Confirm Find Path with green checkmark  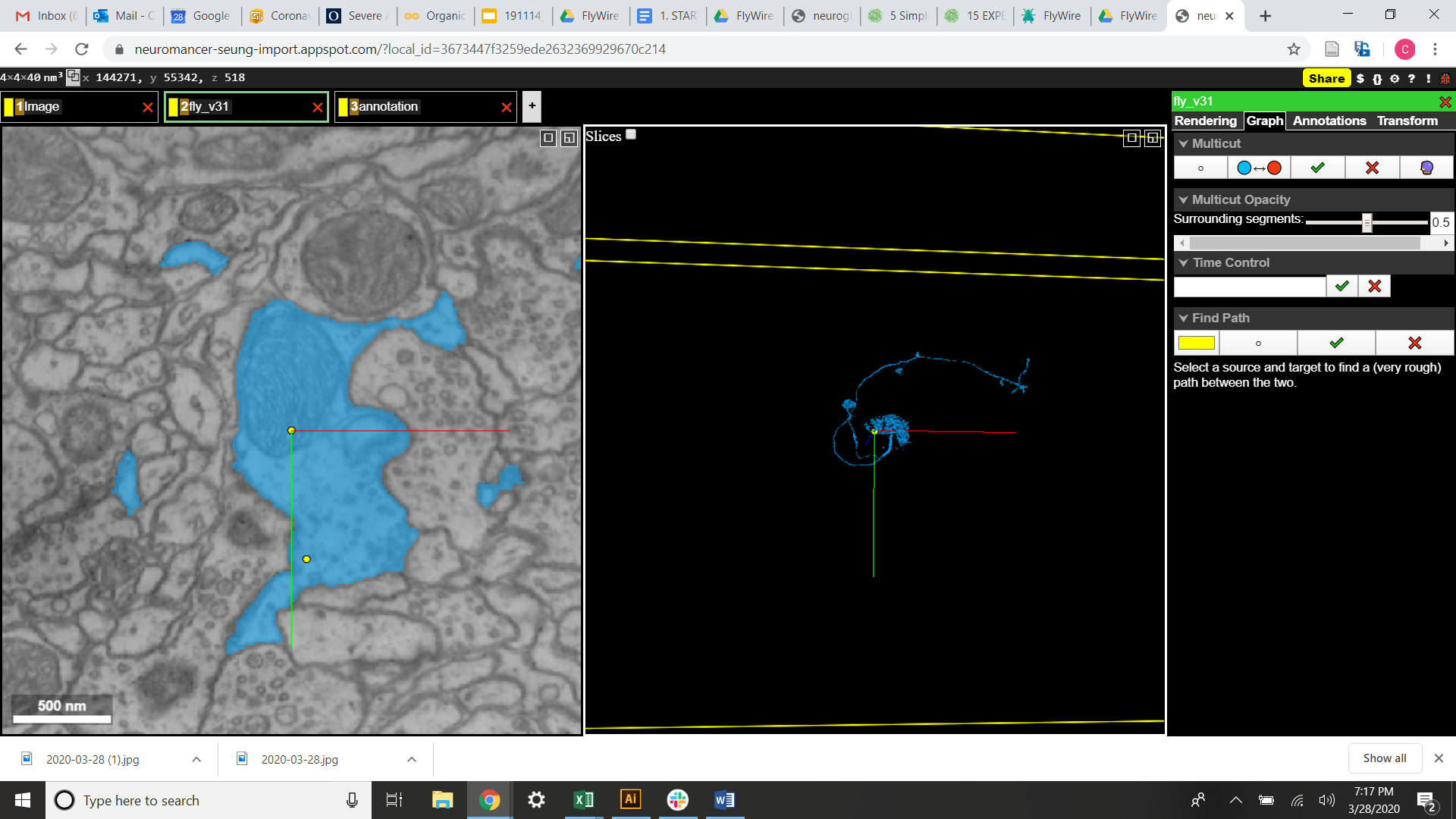click(x=1336, y=343)
